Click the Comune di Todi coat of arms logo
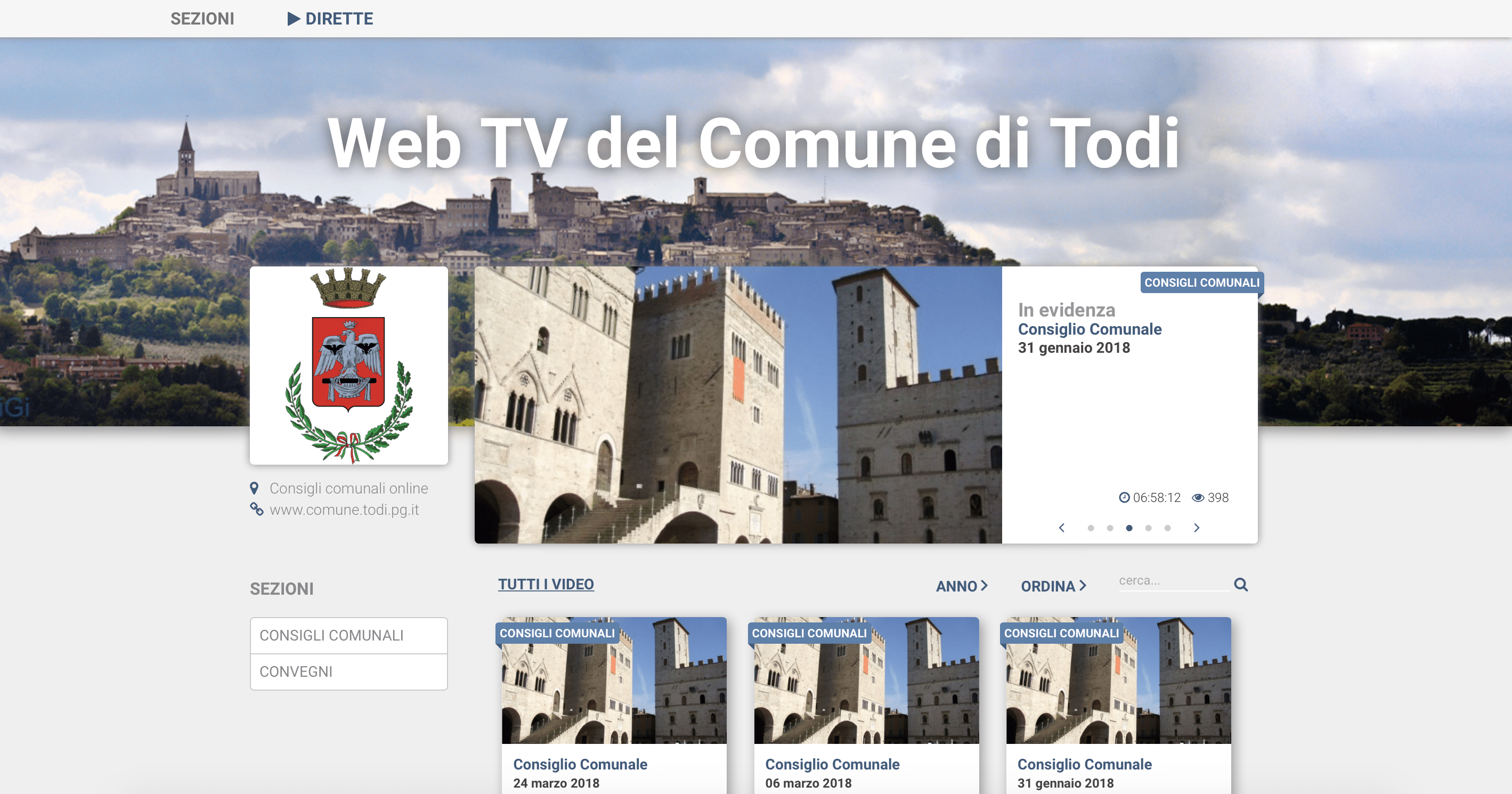The image size is (1512, 794). pos(348,364)
